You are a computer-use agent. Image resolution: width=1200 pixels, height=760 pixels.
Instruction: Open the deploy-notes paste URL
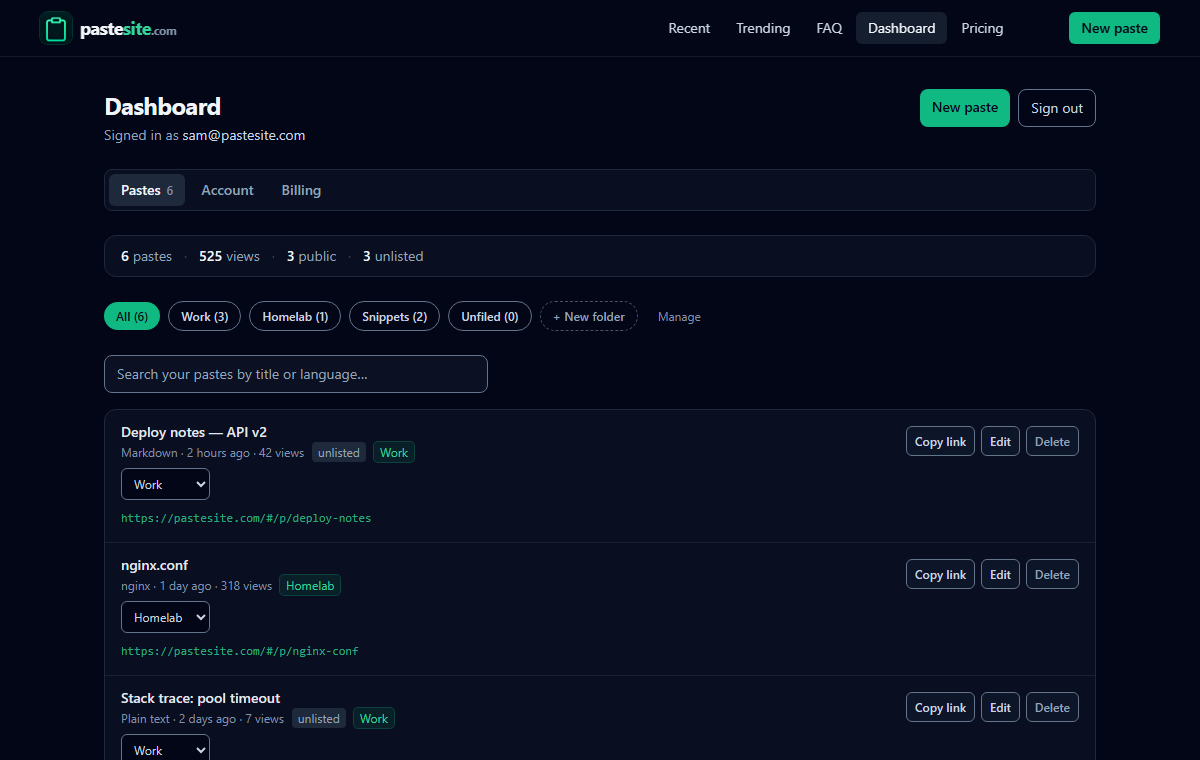[246, 518]
